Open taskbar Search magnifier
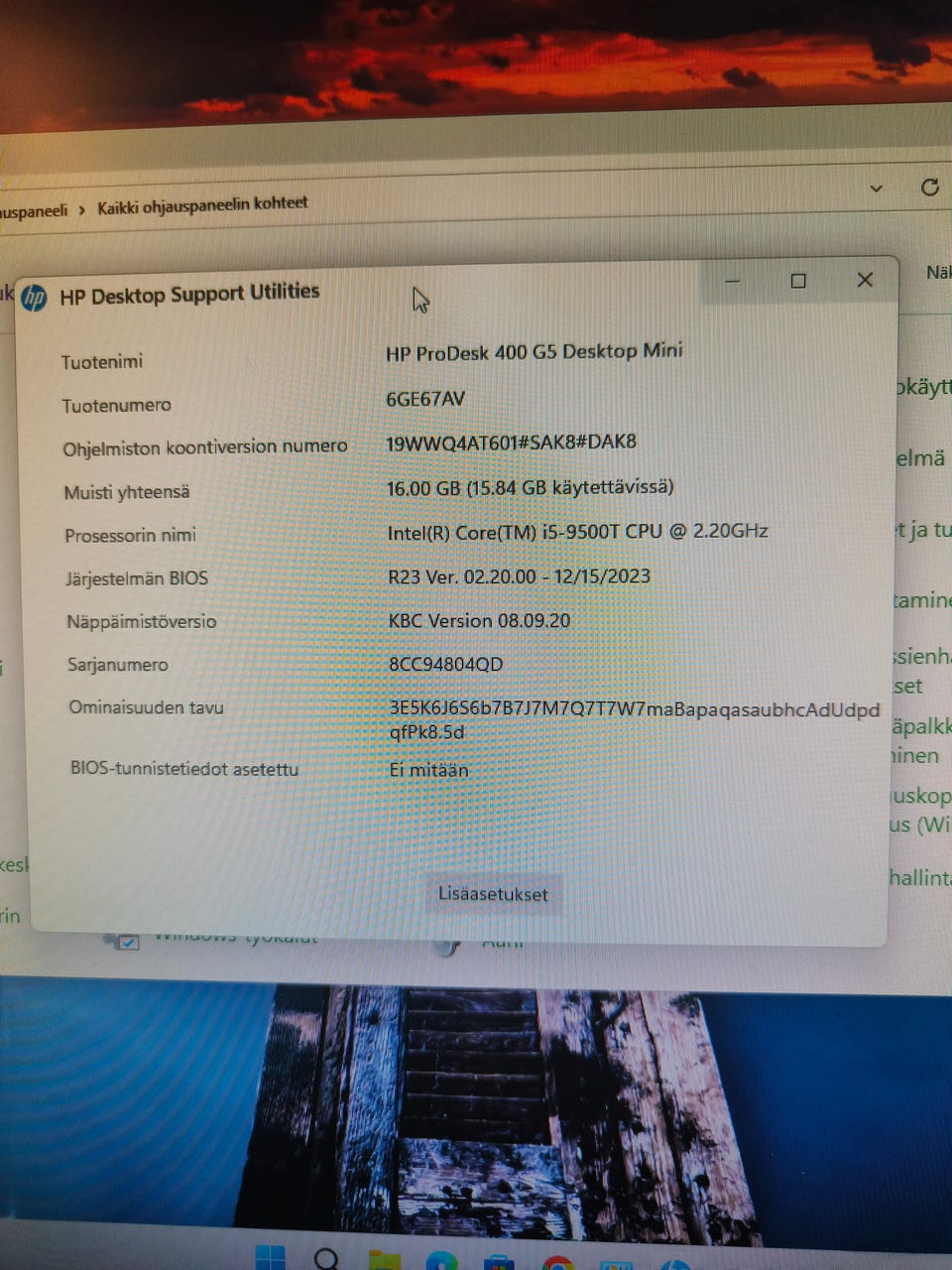Screen dimensions: 952x1270 [x=326, y=1259]
